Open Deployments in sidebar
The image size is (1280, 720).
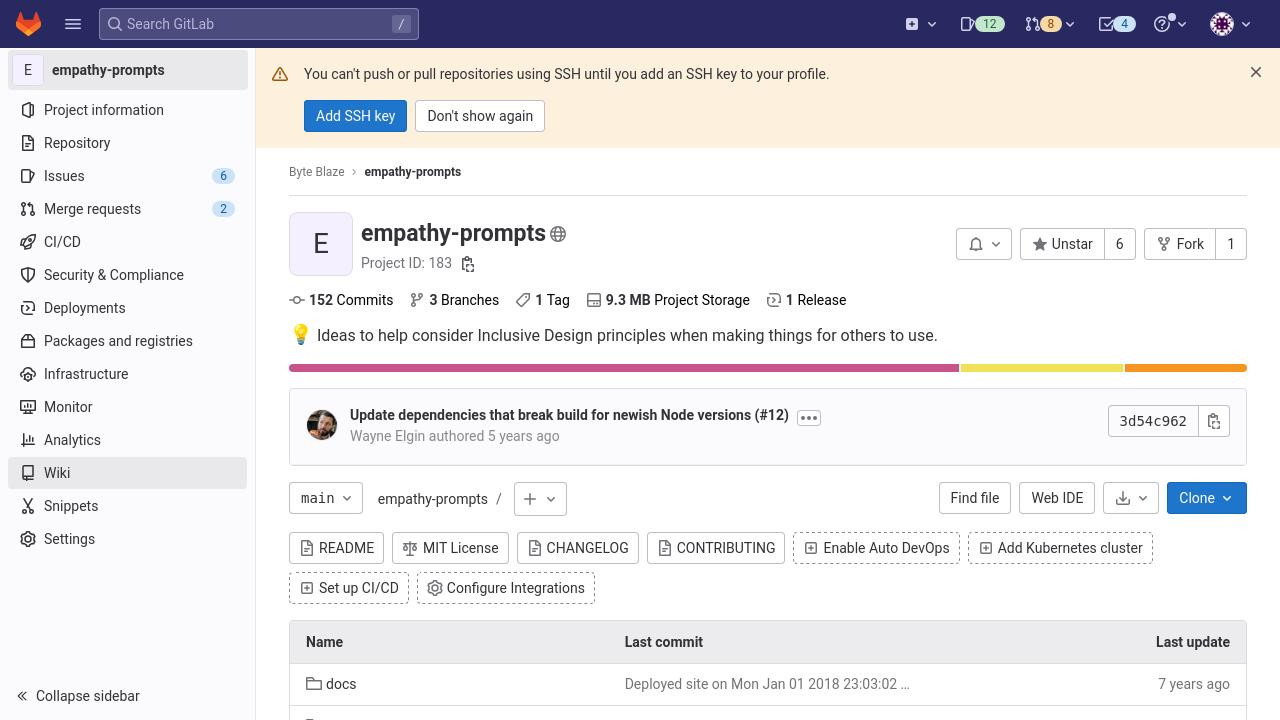click(128, 308)
